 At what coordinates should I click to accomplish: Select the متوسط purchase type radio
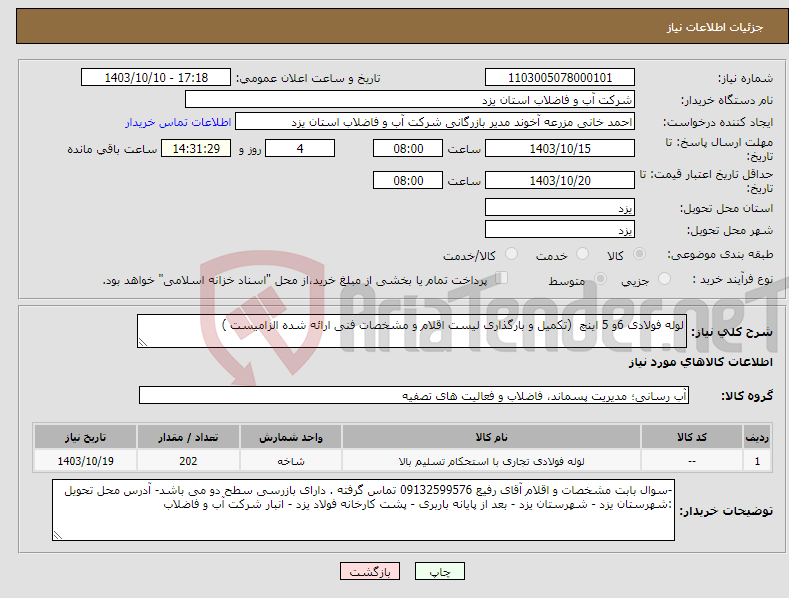(x=600, y=278)
